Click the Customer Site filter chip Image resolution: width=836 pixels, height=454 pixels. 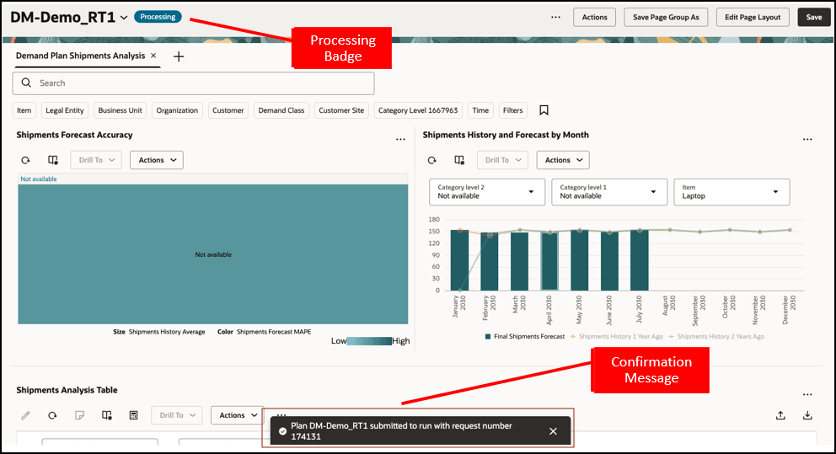(x=341, y=110)
